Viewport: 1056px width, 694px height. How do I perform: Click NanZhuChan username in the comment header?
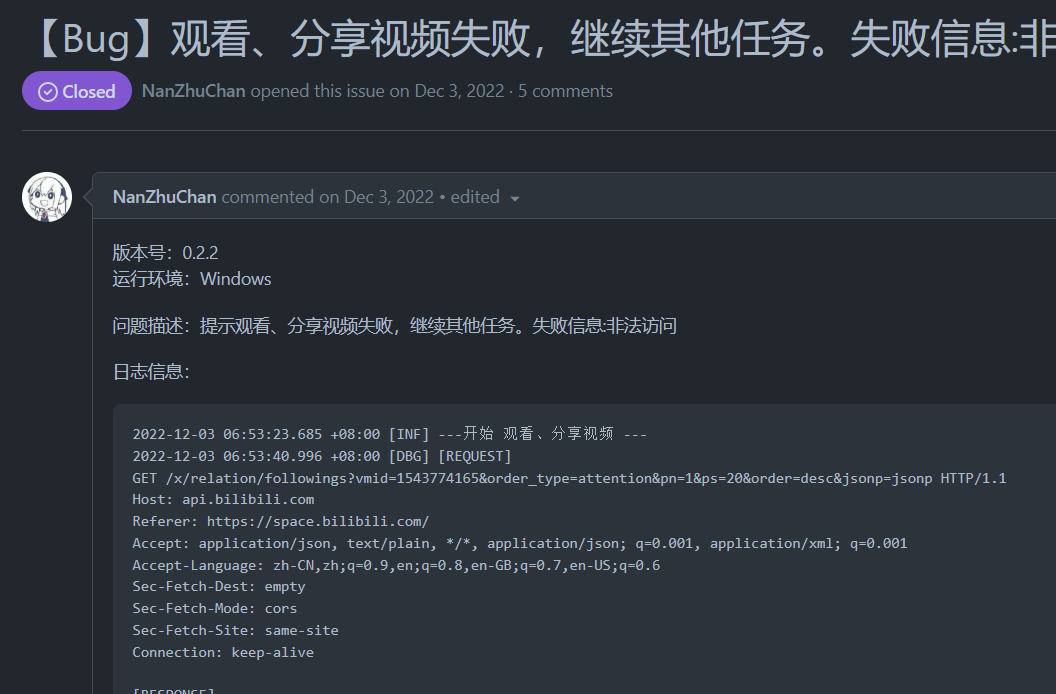coord(164,197)
